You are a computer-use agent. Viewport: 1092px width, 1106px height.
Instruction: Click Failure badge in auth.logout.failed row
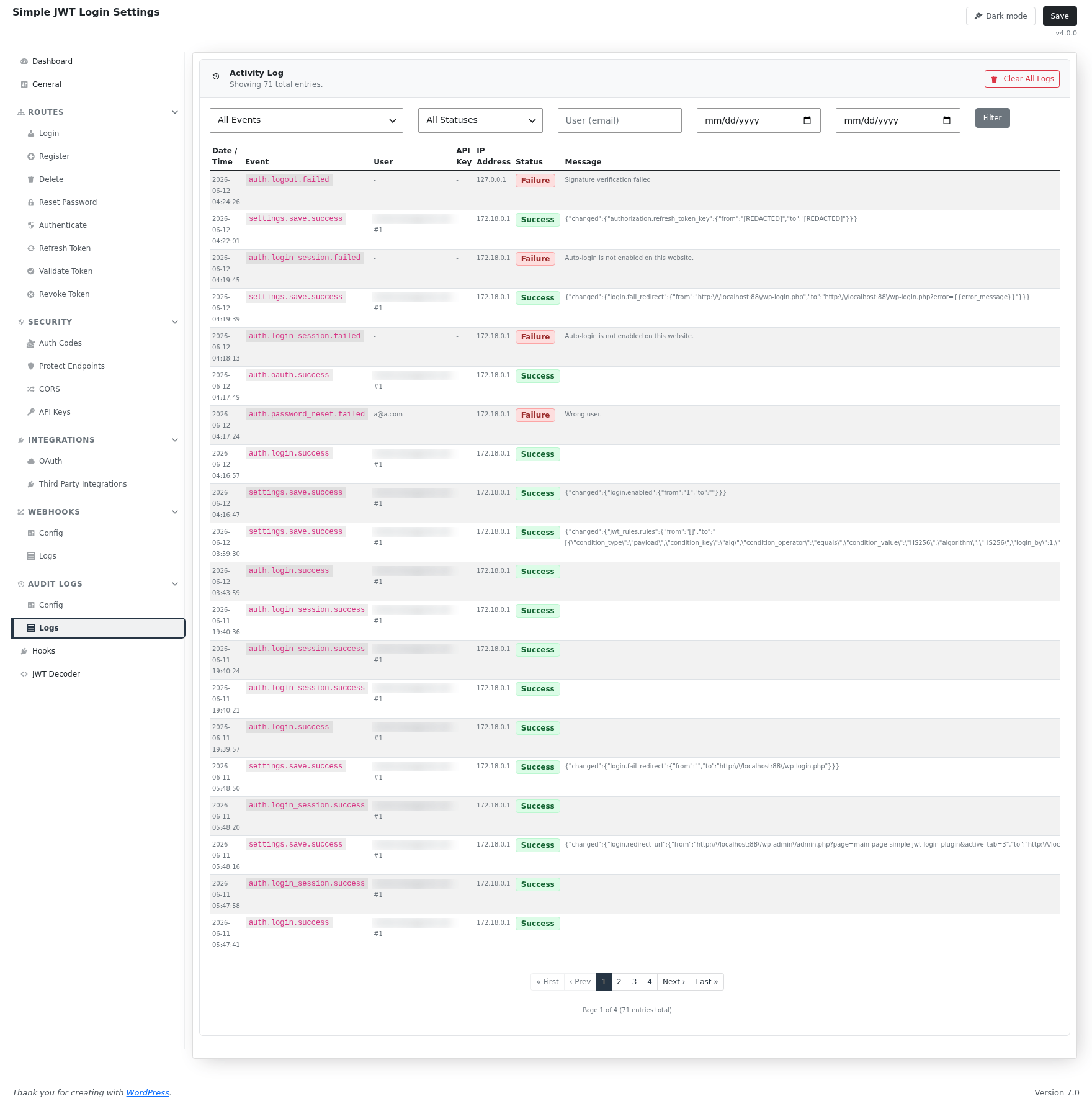(535, 181)
